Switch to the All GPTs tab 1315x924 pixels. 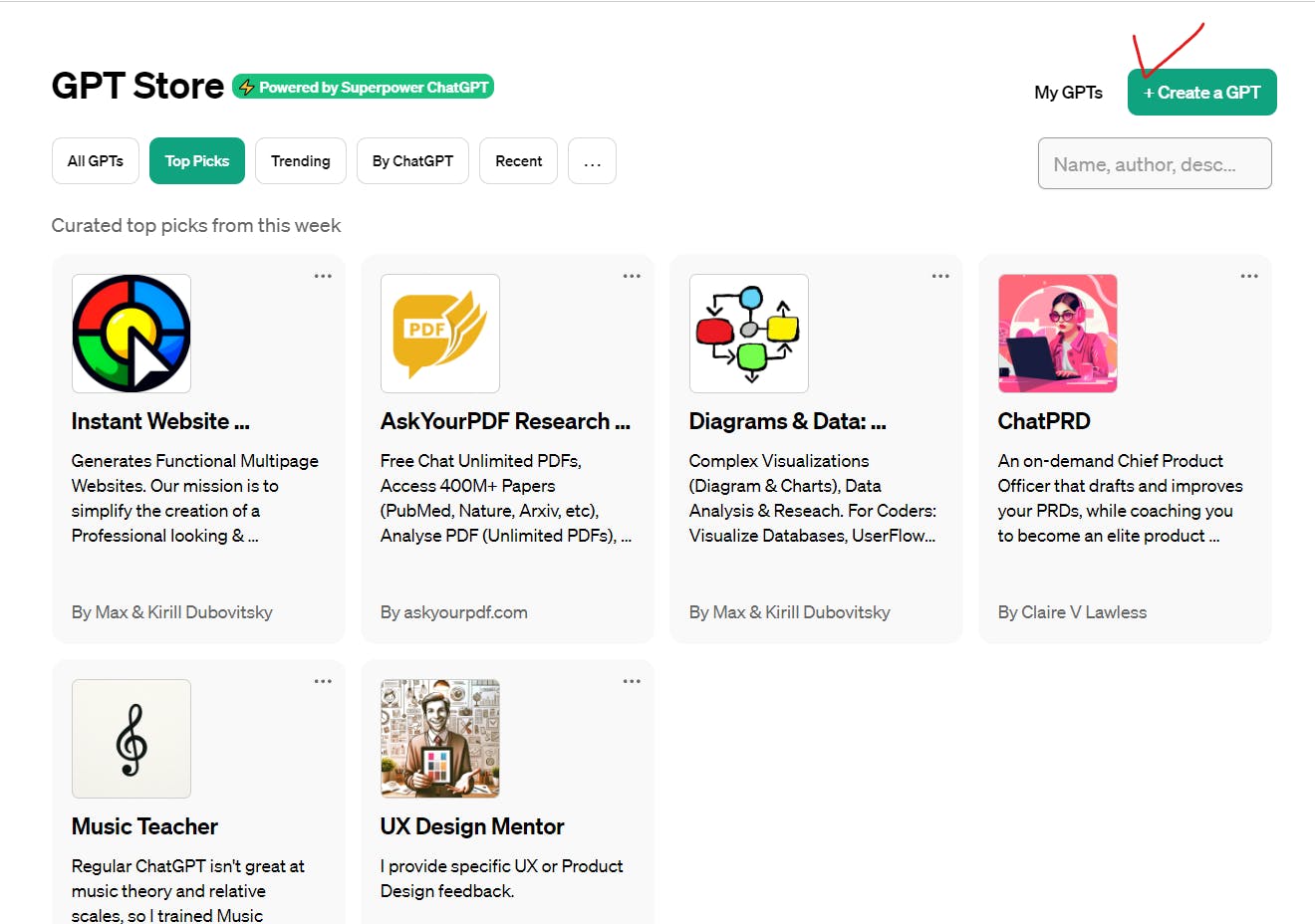(96, 161)
